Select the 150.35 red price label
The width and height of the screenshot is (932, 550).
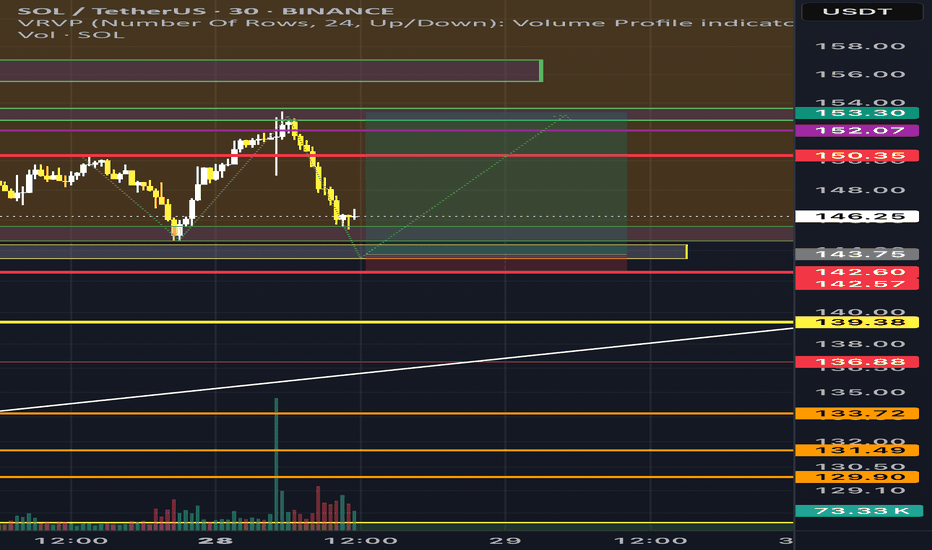(857, 156)
